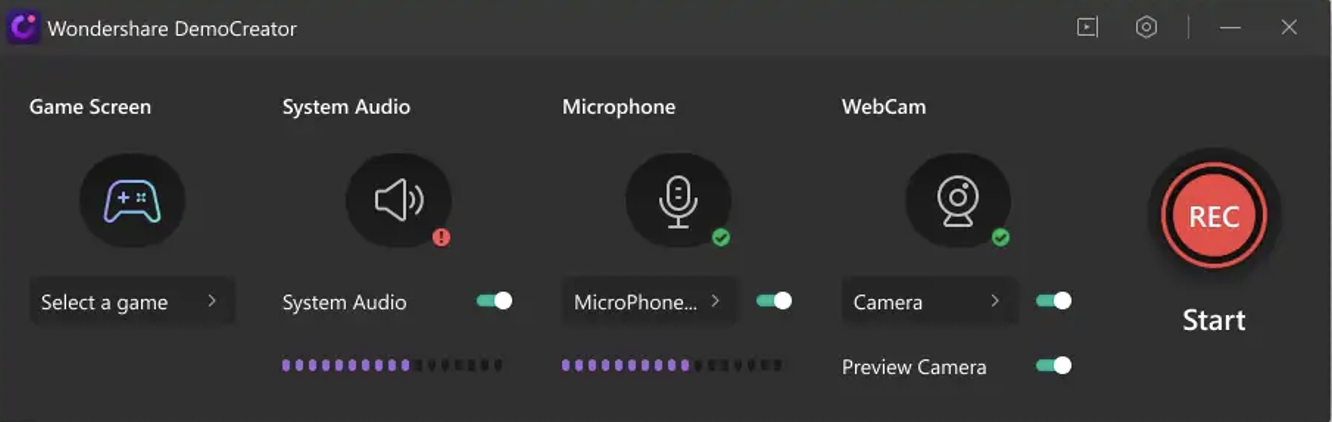Turn off the Preview Camera toggle
Image resolution: width=1332 pixels, height=422 pixels.
point(1054,366)
